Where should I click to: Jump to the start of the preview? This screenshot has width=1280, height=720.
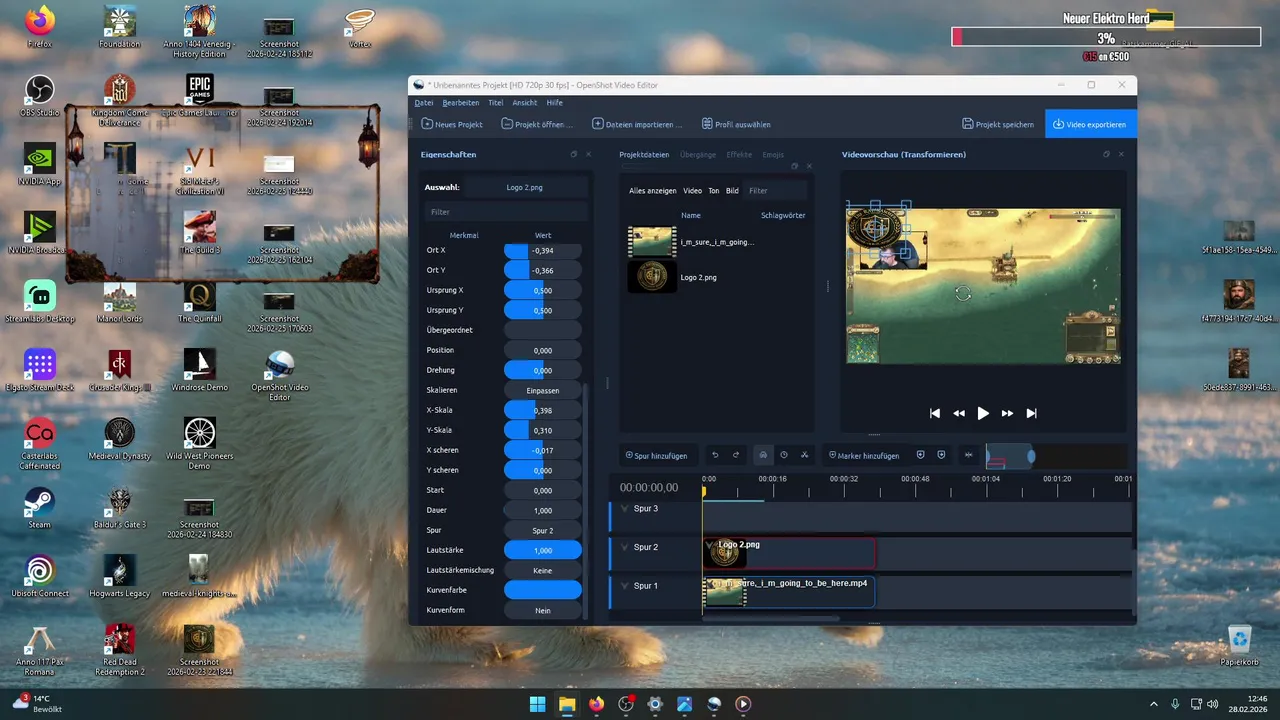click(935, 413)
